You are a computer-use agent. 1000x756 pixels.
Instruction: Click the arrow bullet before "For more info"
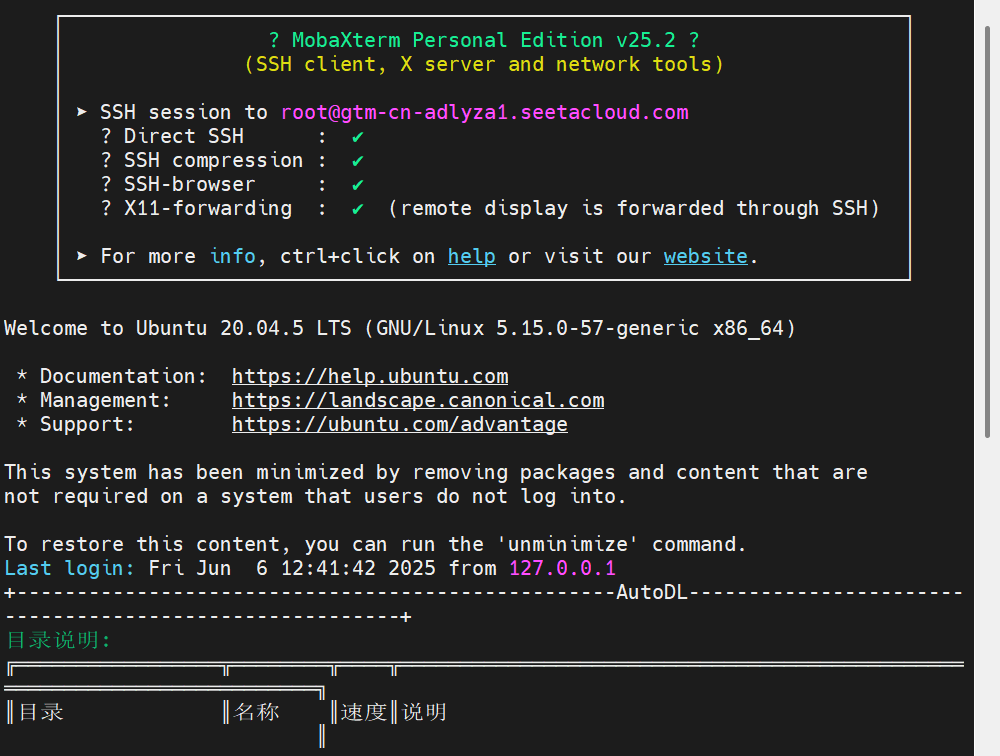82,256
